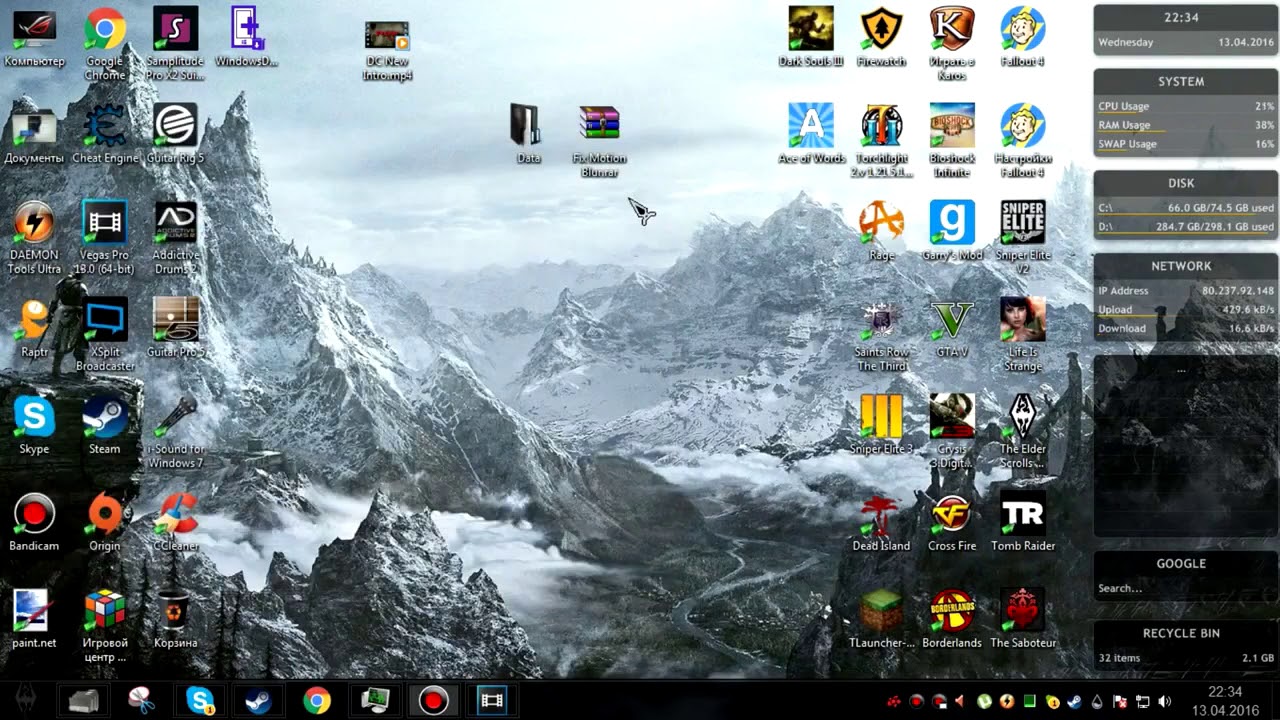
Task: Open the Fallout 4 game shortcut
Action: pos(1023,38)
